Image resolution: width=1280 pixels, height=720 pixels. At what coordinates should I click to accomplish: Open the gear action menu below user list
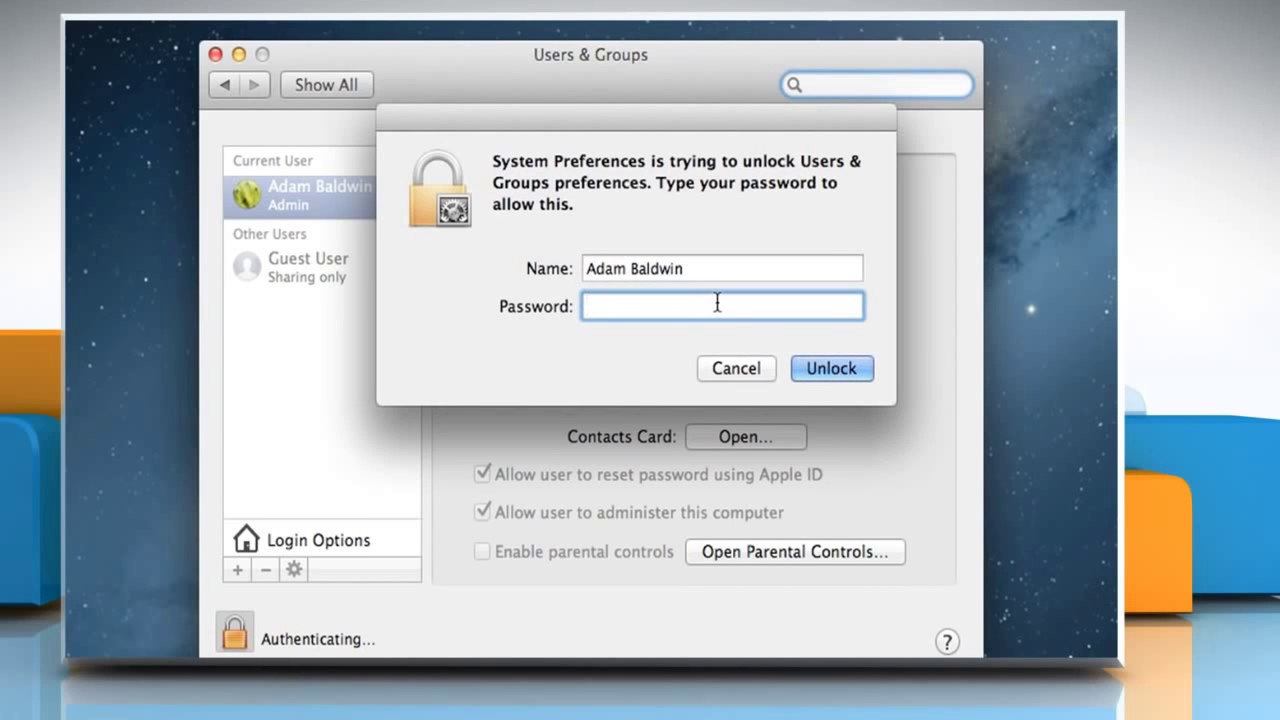(x=294, y=570)
